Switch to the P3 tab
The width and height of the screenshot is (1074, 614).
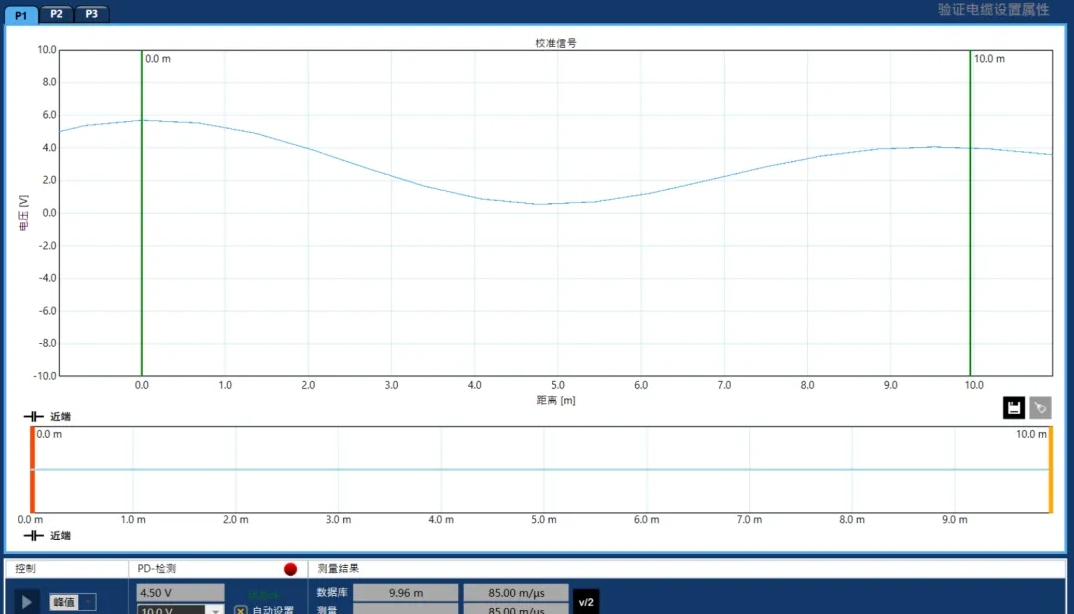click(x=91, y=13)
